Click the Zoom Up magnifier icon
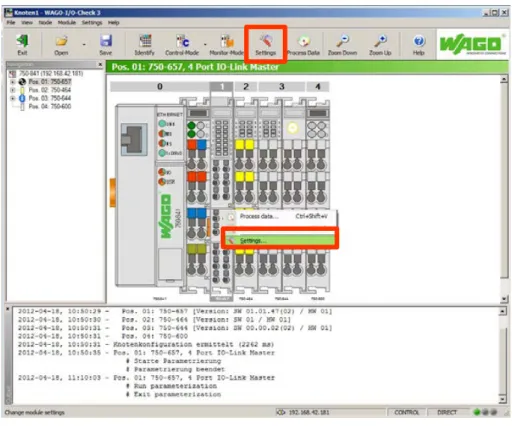This screenshot has height=426, width=512. (380, 45)
